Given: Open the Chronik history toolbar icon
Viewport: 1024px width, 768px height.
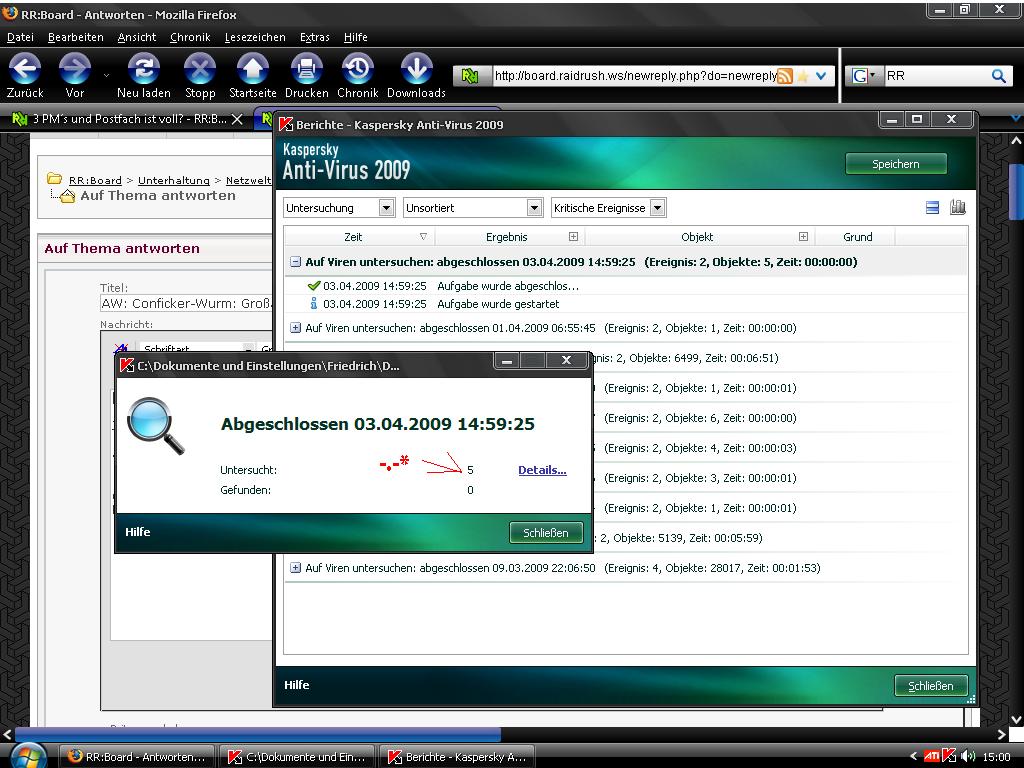Looking at the screenshot, I should click(358, 68).
